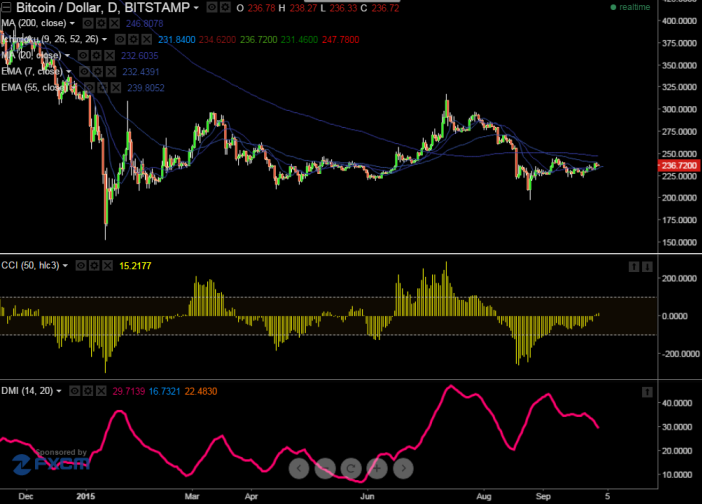Click the 300.0000 price axis label
Image resolution: width=702 pixels, height=504 pixels.
pyautogui.click(x=679, y=109)
